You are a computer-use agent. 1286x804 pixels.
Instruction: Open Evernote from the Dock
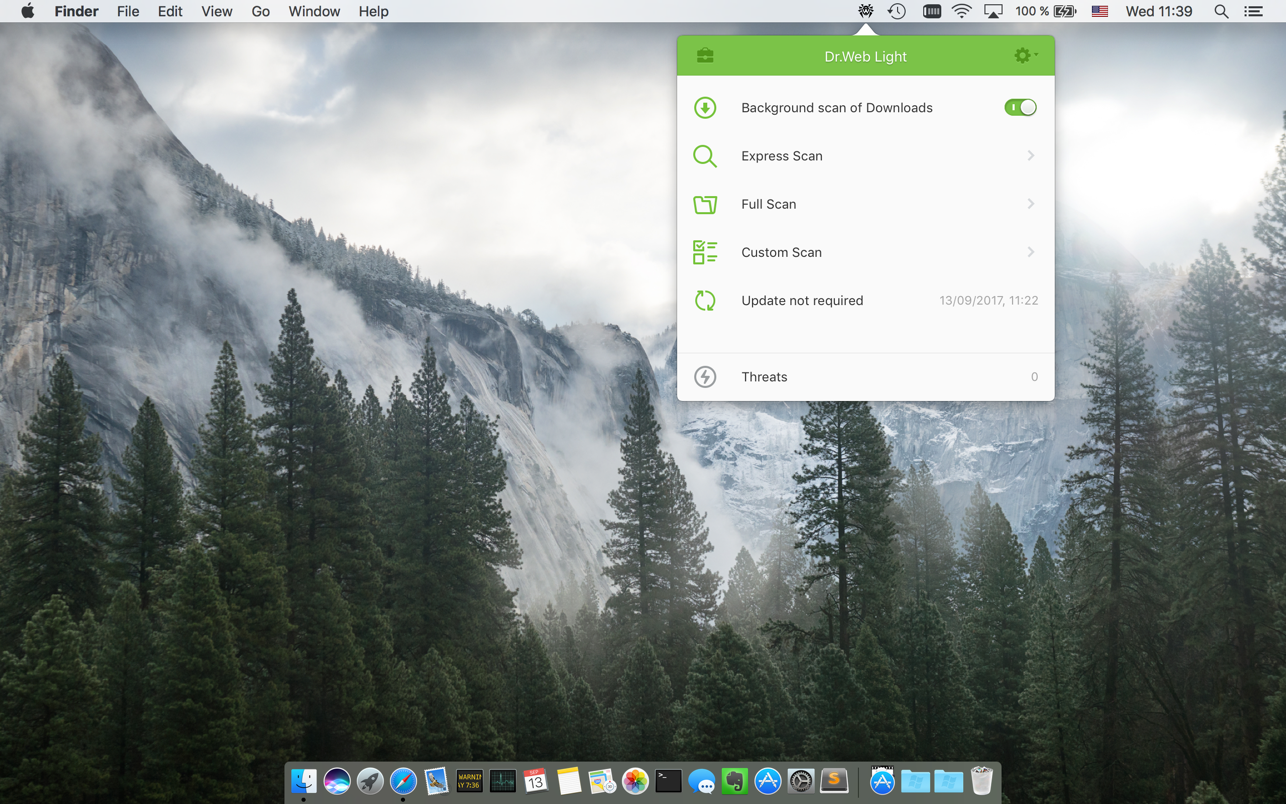click(735, 781)
